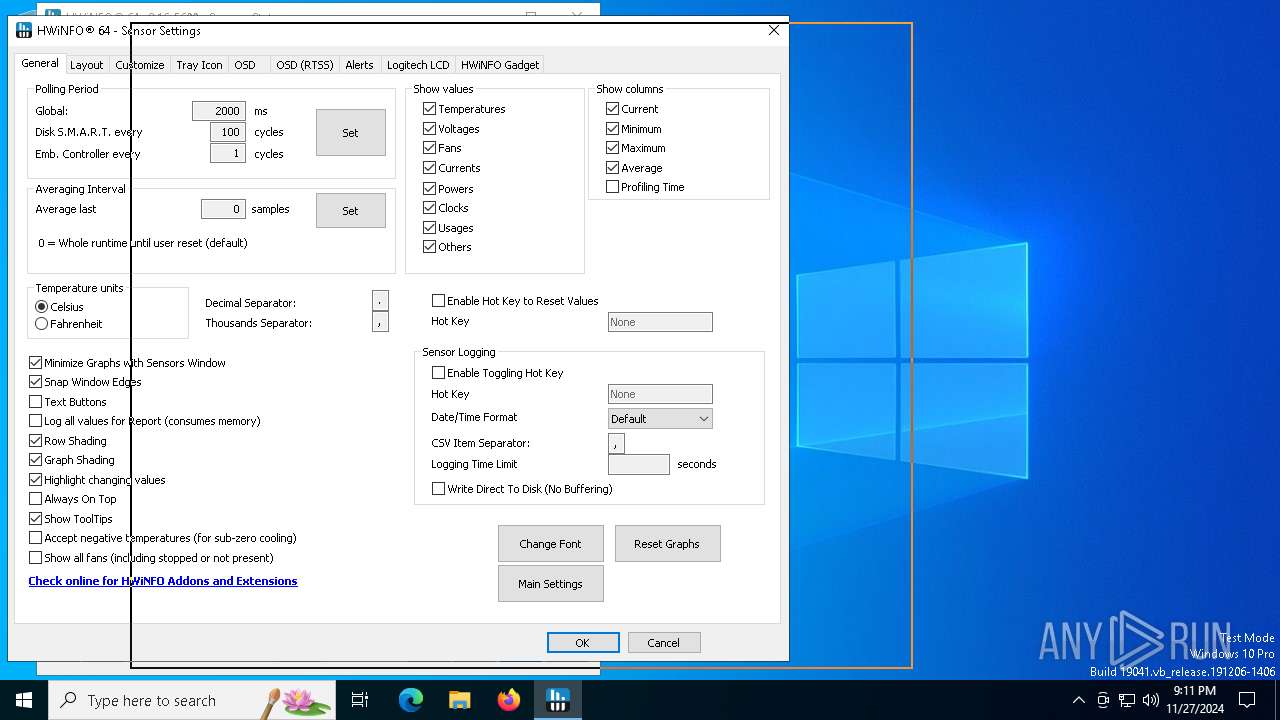This screenshot has height=720, width=1280.
Task: Open the Tray Icon tab
Action: 199,65
